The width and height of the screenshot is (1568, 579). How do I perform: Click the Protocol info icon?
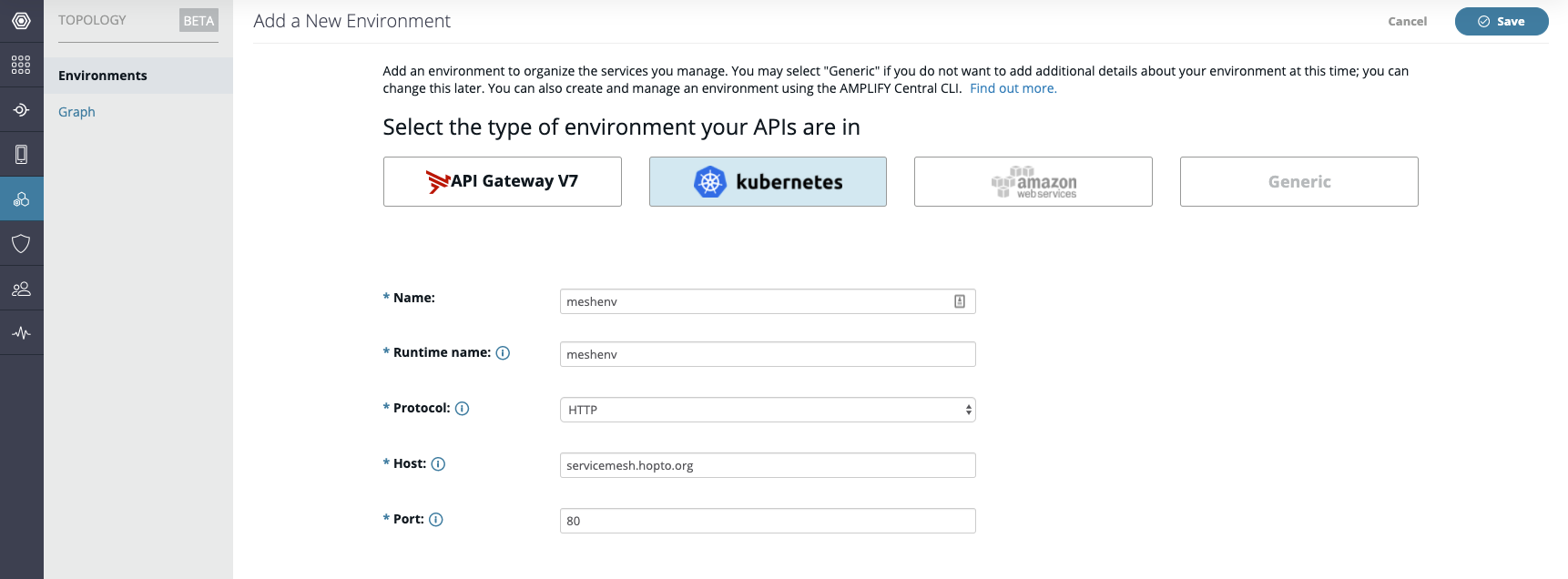click(462, 409)
